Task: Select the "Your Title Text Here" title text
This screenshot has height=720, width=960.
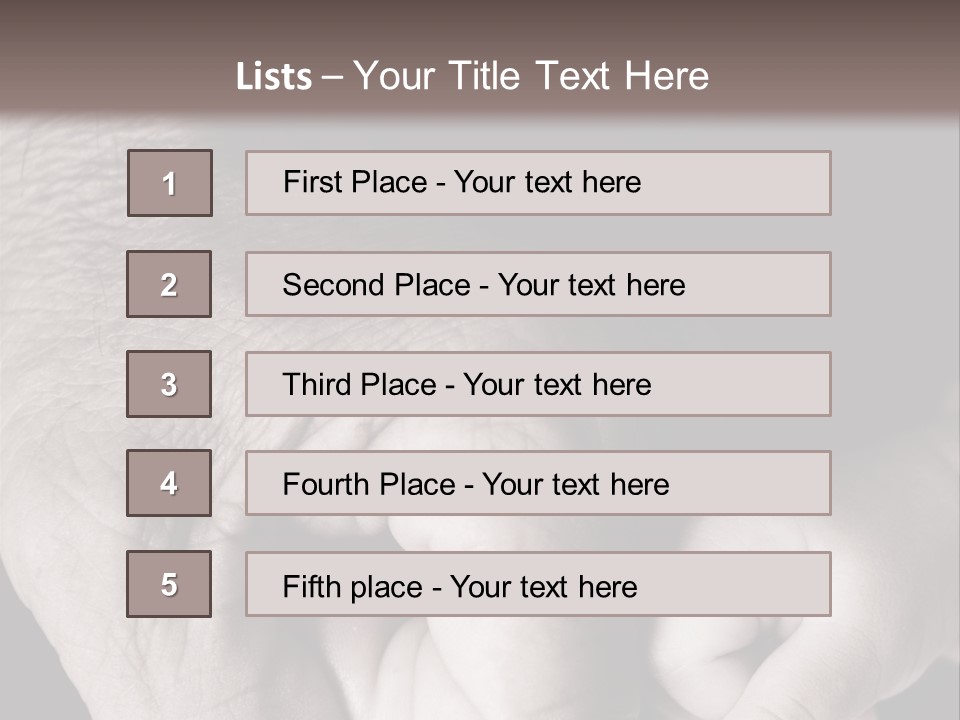Action: coord(531,76)
